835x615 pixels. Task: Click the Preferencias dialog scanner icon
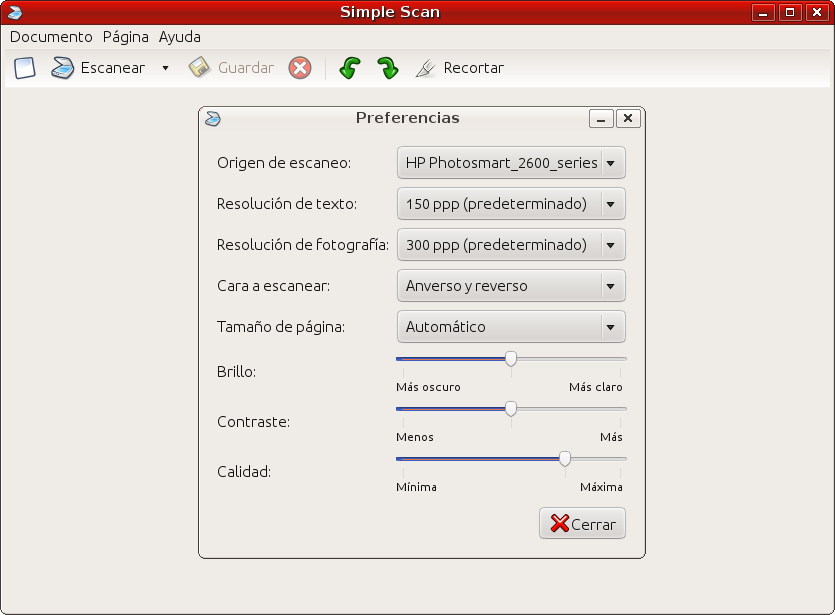[x=213, y=118]
